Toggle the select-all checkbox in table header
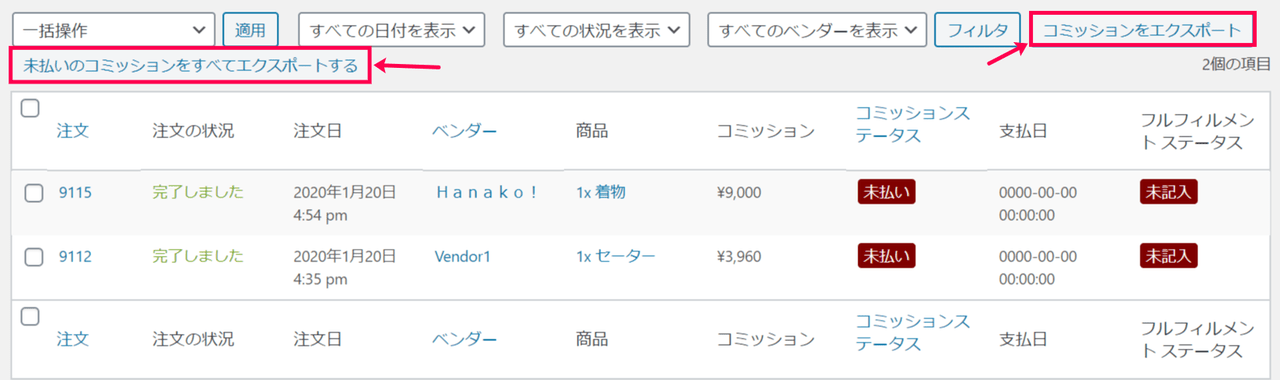This screenshot has width=1280, height=380. coord(30,108)
